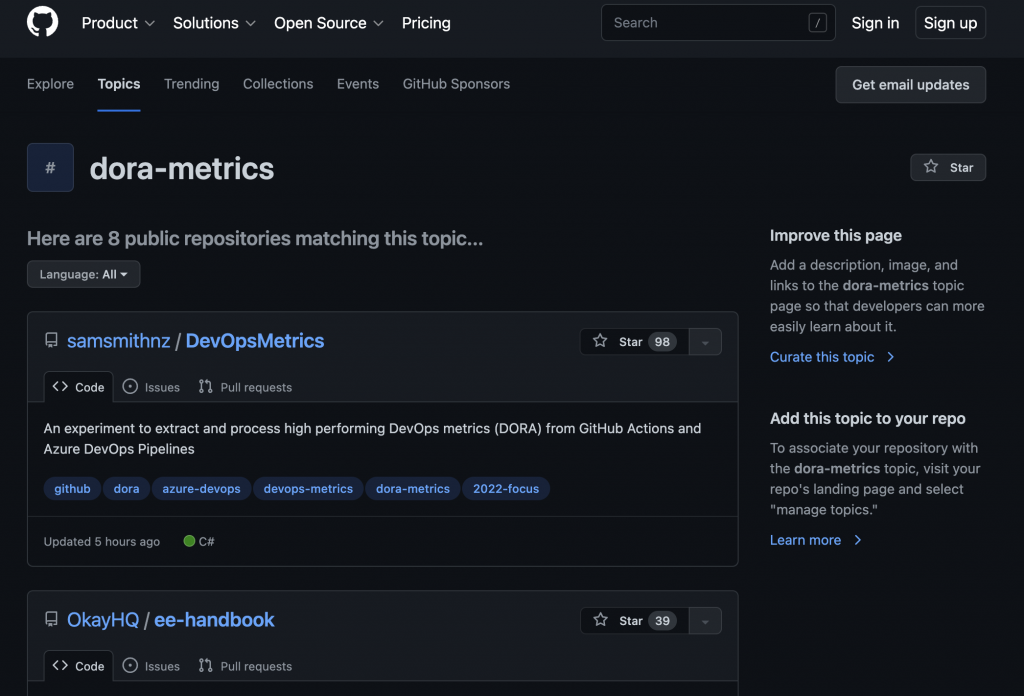The image size is (1024, 696).
Task: Open Pull requests for ee-handbook
Action: tap(245, 666)
